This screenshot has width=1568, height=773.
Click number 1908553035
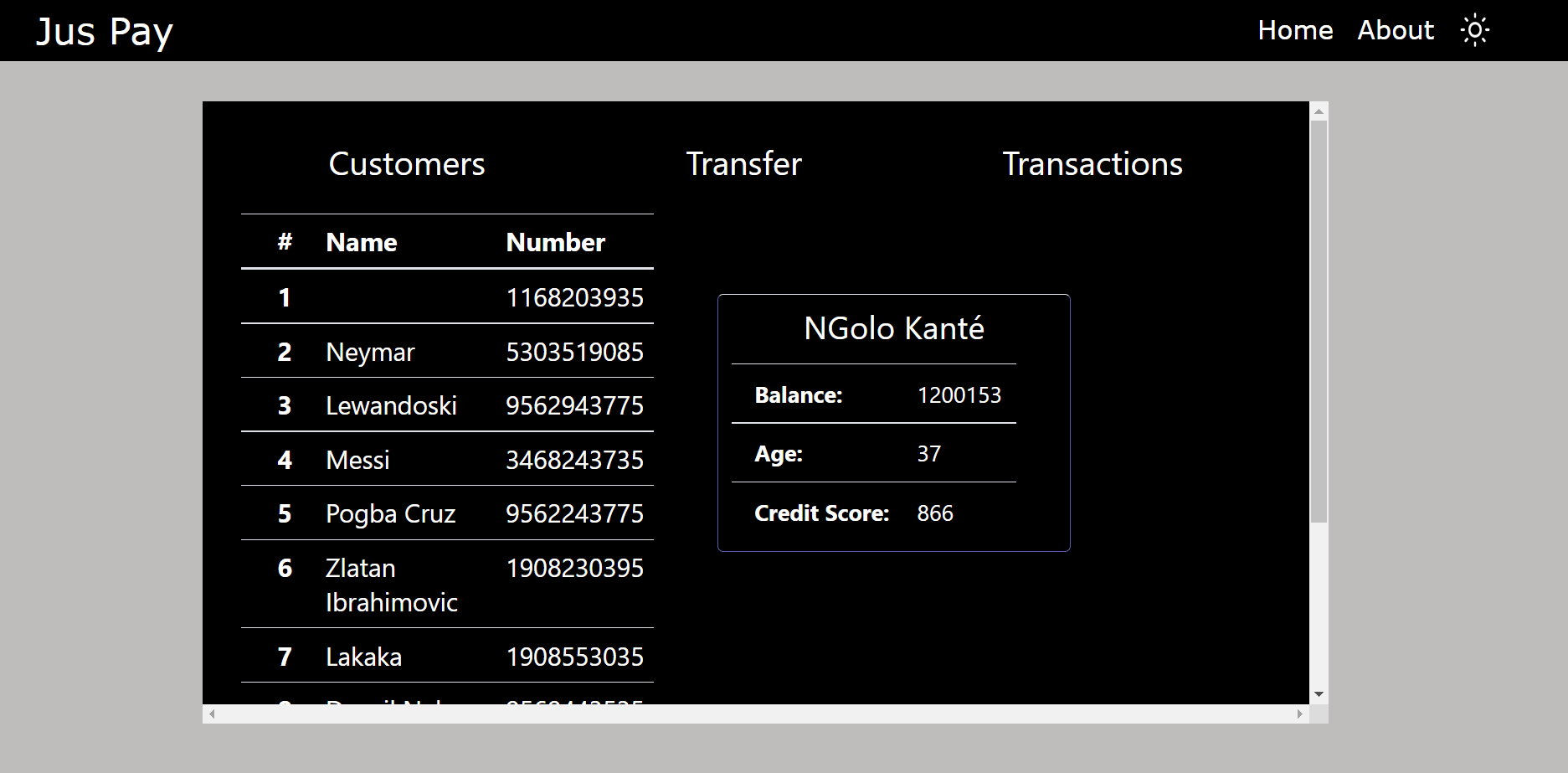pyautogui.click(x=575, y=657)
